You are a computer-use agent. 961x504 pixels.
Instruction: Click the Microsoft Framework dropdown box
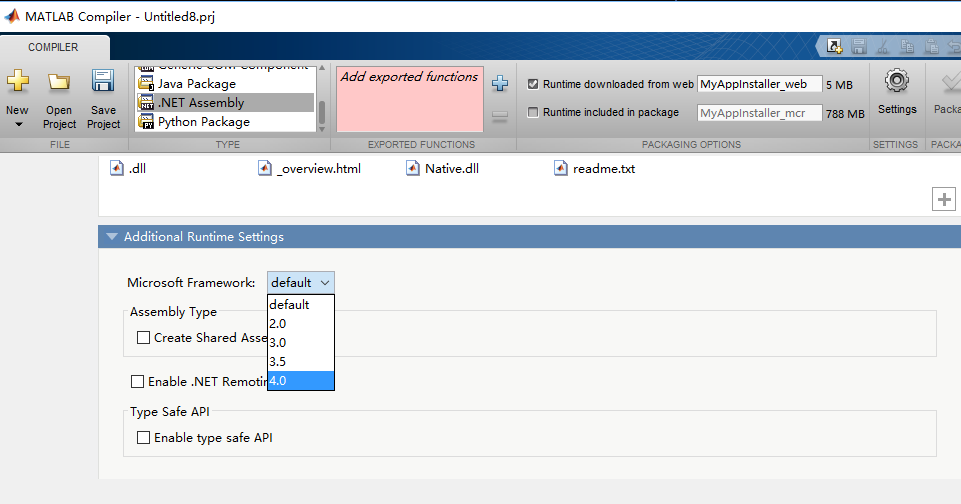pos(300,283)
